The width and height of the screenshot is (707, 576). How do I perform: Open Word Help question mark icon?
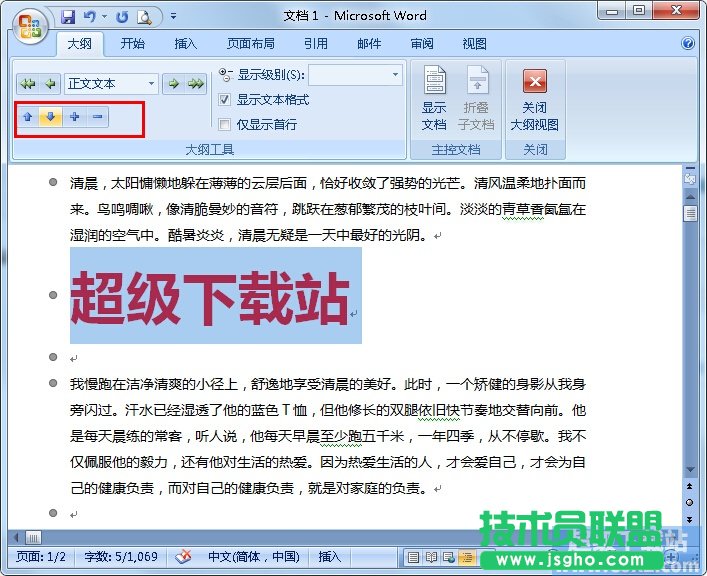click(688, 44)
